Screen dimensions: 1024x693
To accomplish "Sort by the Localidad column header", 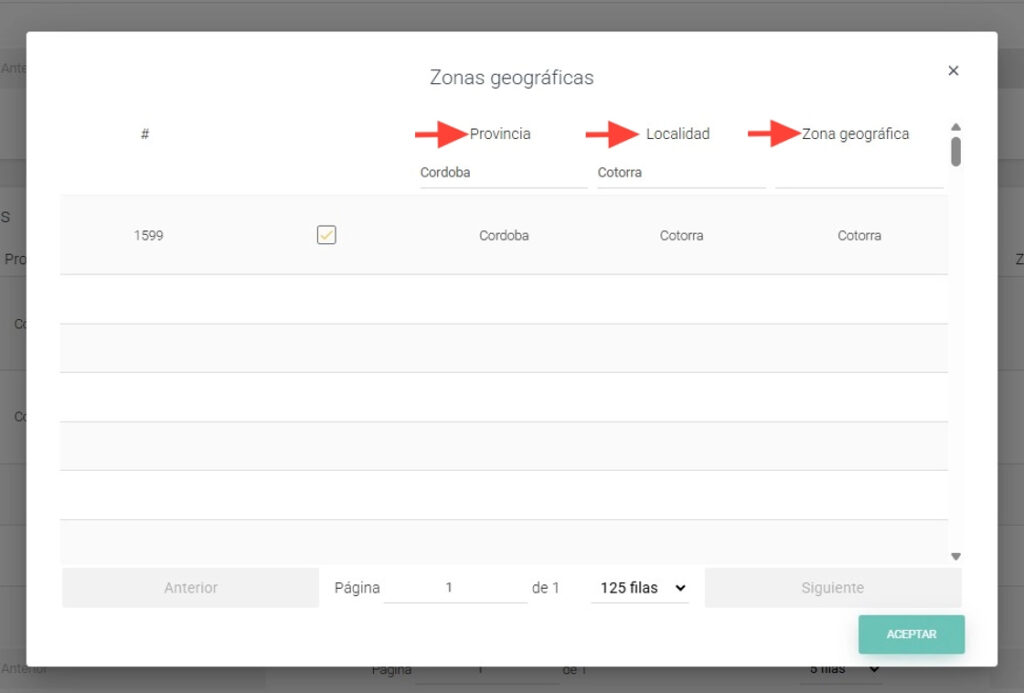I will 677,134.
